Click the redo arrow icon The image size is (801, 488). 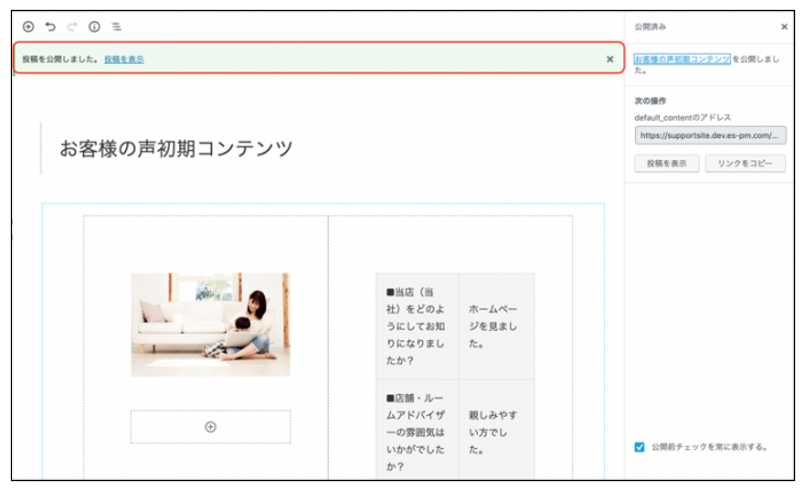tap(72, 27)
